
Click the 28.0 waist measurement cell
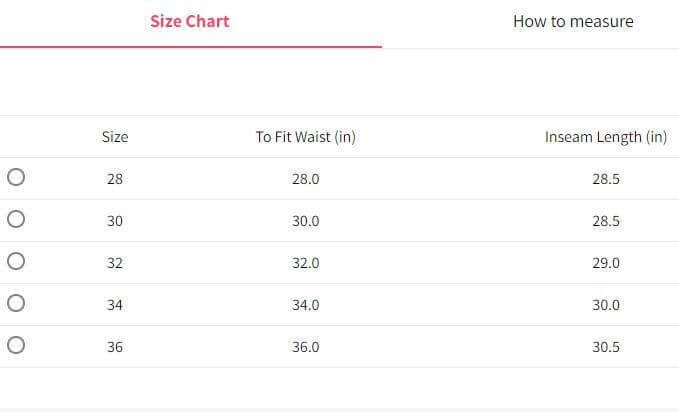(x=305, y=179)
